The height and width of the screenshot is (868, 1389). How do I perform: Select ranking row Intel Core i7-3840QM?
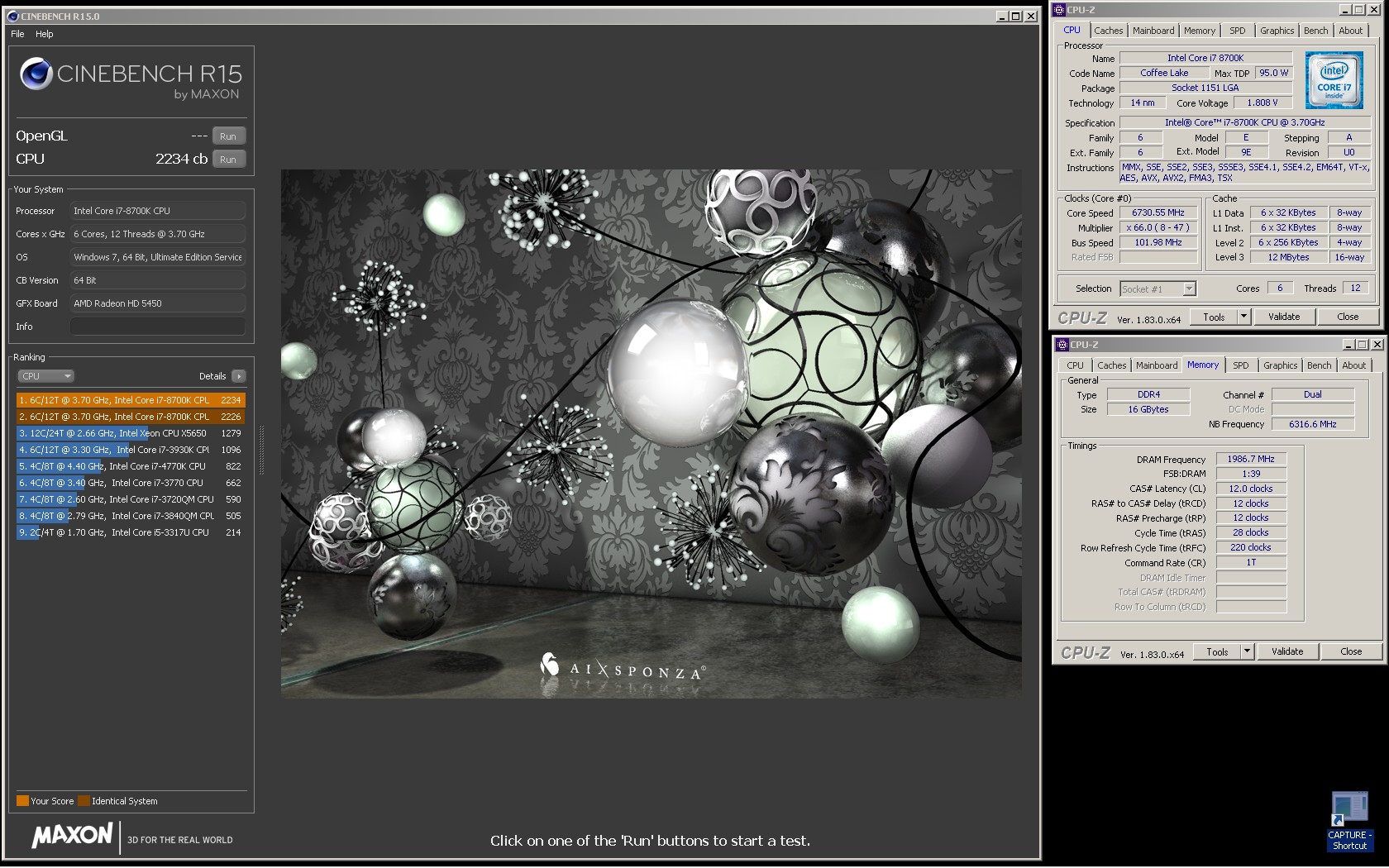tap(131, 516)
